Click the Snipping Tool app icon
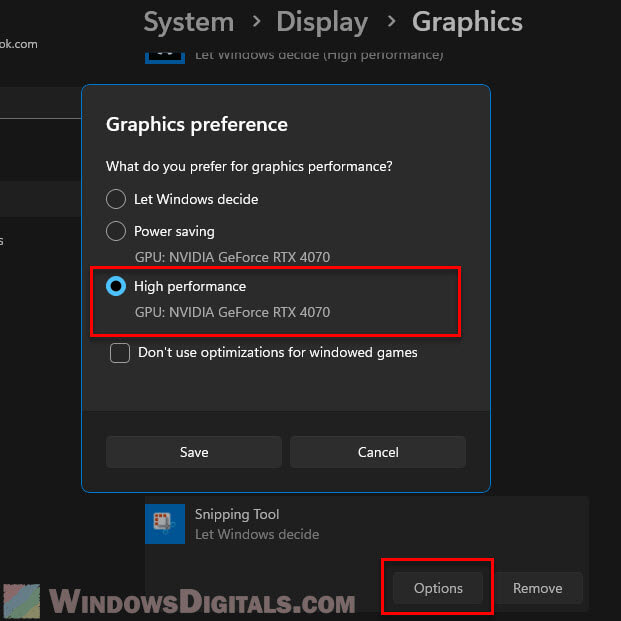621x621 pixels. click(165, 524)
